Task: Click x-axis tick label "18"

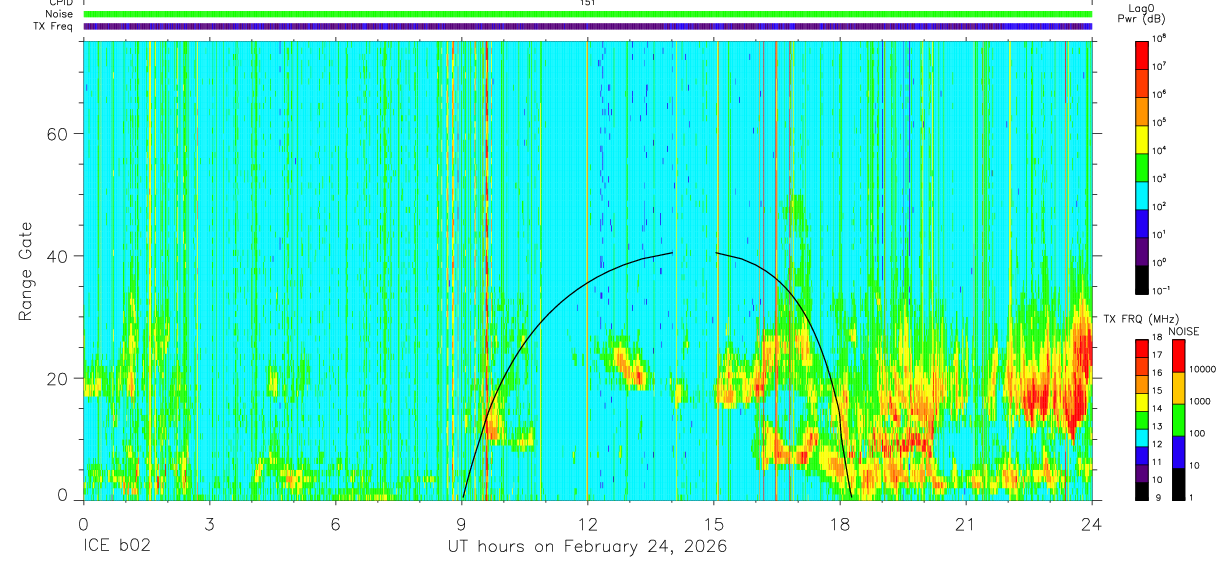Action: tap(840, 525)
